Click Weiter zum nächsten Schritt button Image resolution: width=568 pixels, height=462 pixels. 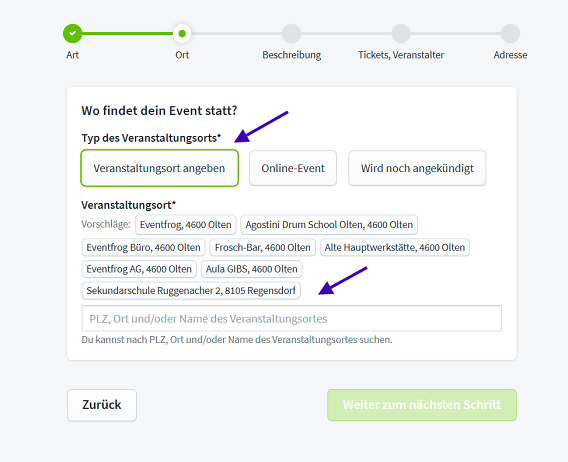click(422, 405)
